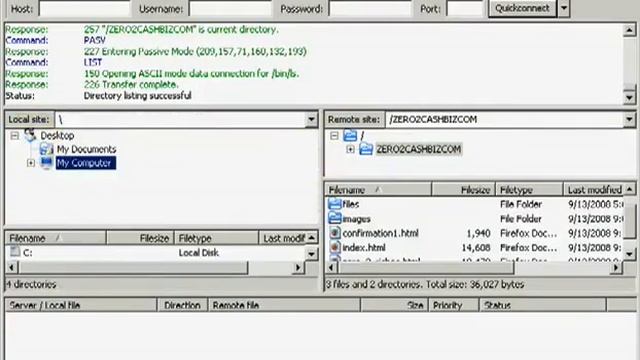
Task: Click local file list scroll up arrow
Action: [311, 238]
